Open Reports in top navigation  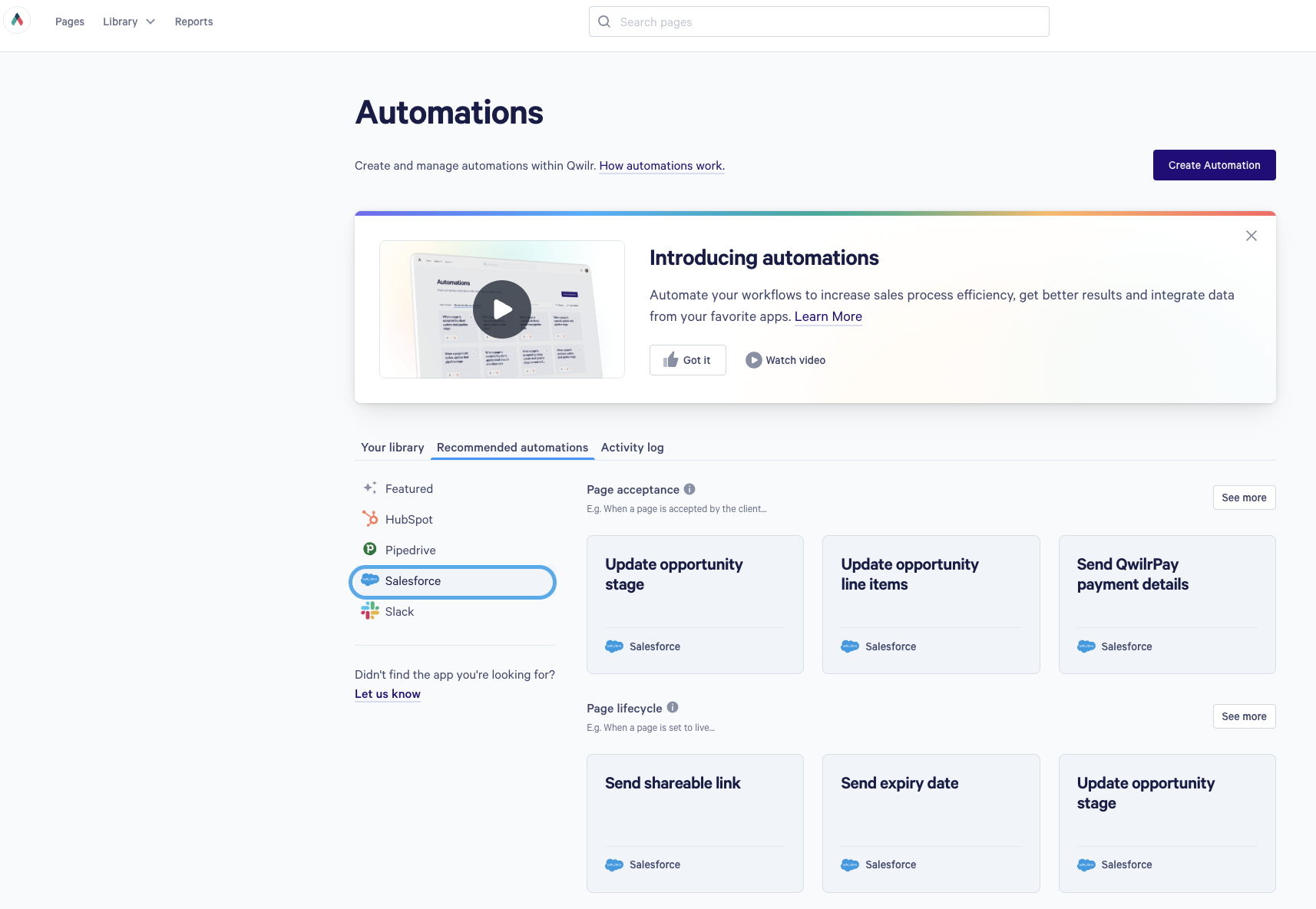tap(193, 21)
